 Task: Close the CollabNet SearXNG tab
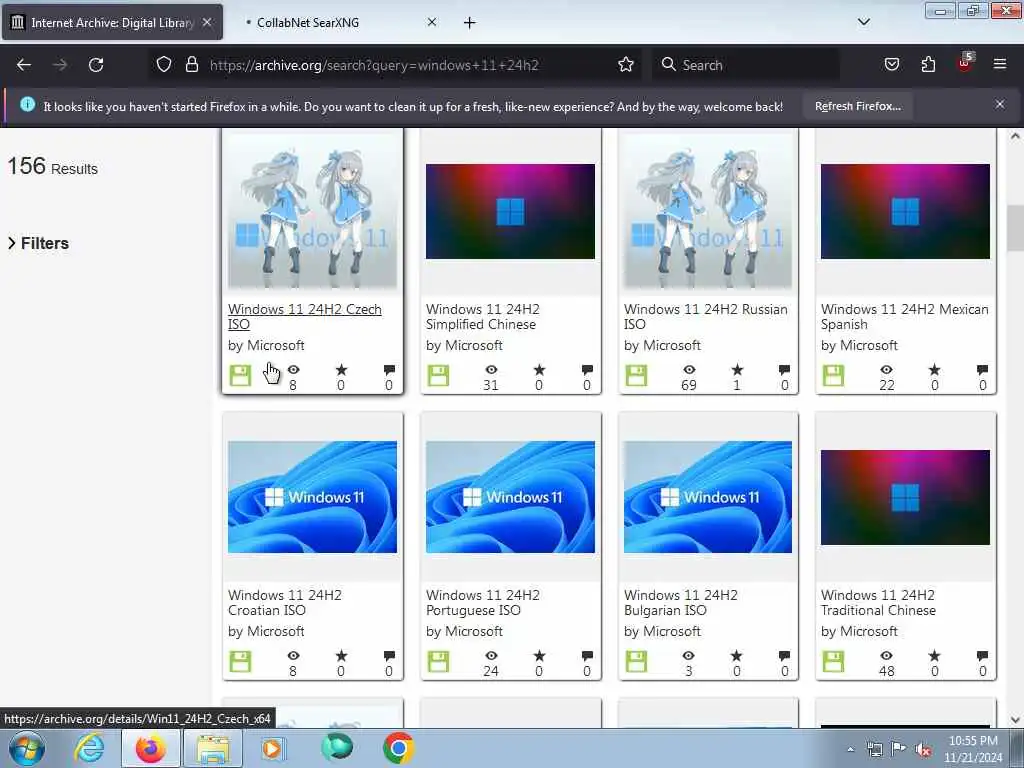[x=432, y=22]
